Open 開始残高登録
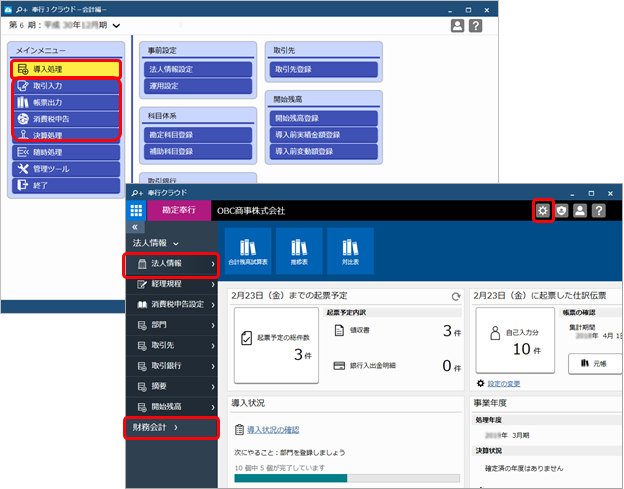Viewport: 624px width, 489px height. click(x=324, y=118)
